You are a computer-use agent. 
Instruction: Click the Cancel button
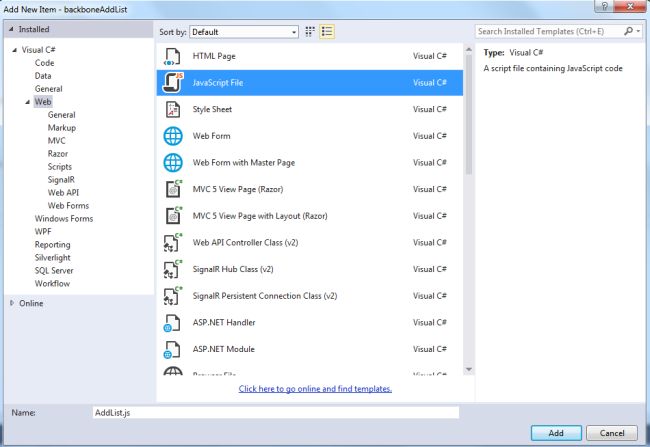(x=612, y=433)
